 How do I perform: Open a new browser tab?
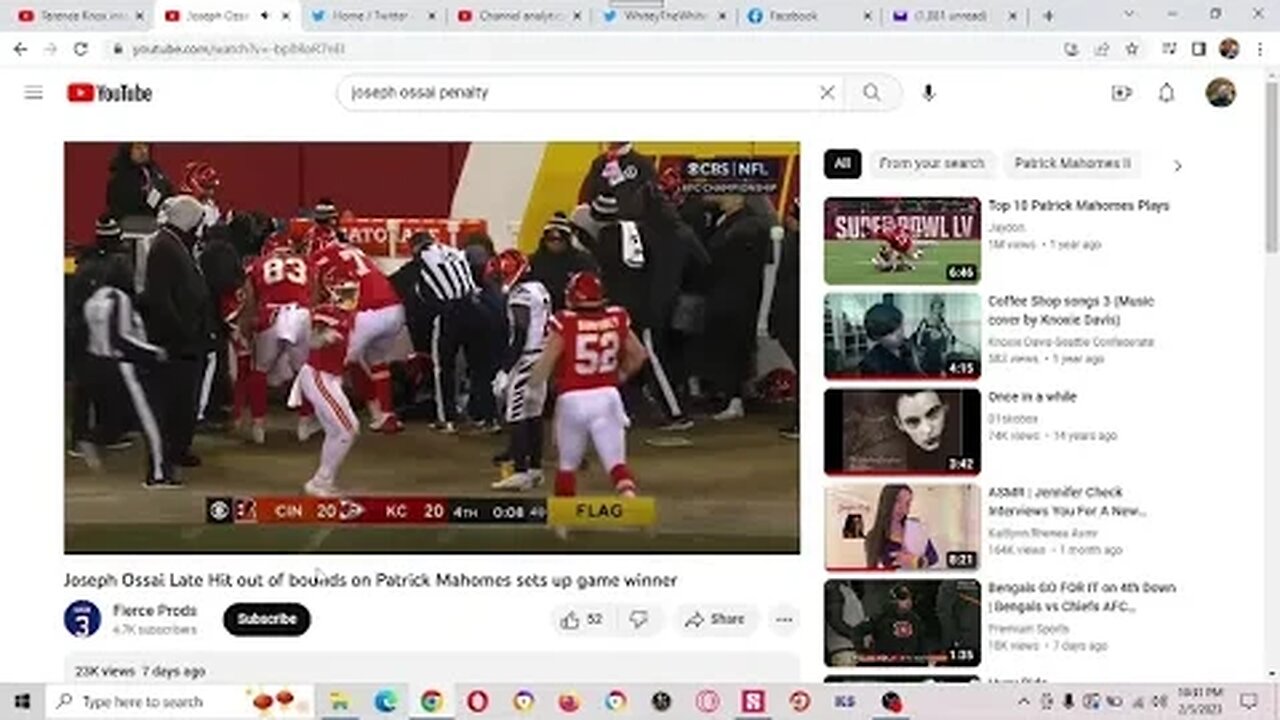point(1048,16)
